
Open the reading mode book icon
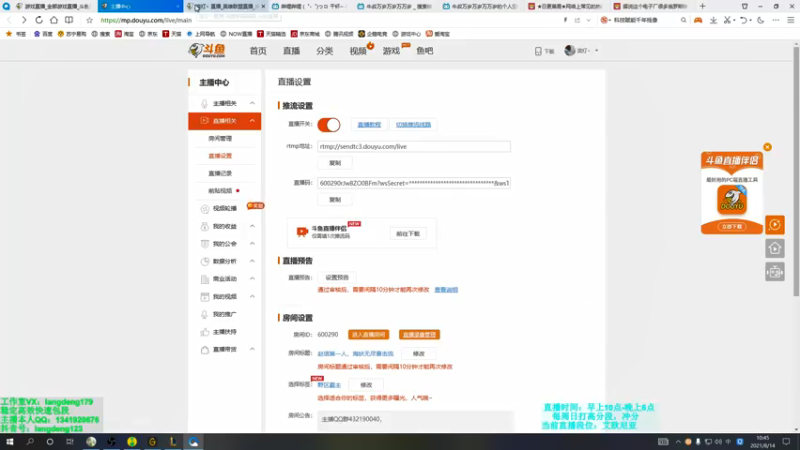(x=69, y=20)
